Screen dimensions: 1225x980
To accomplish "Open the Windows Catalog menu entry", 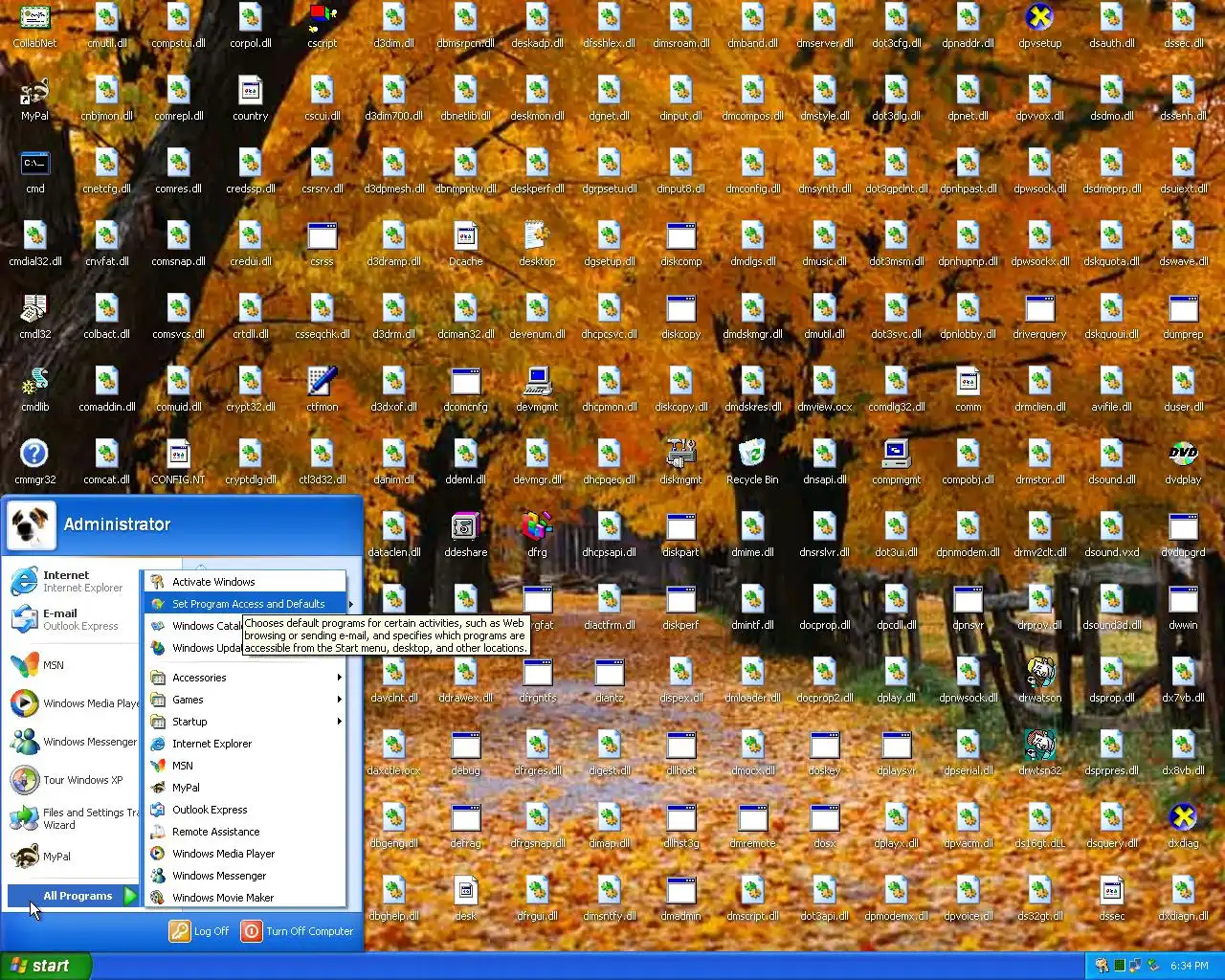I will 195,626.
